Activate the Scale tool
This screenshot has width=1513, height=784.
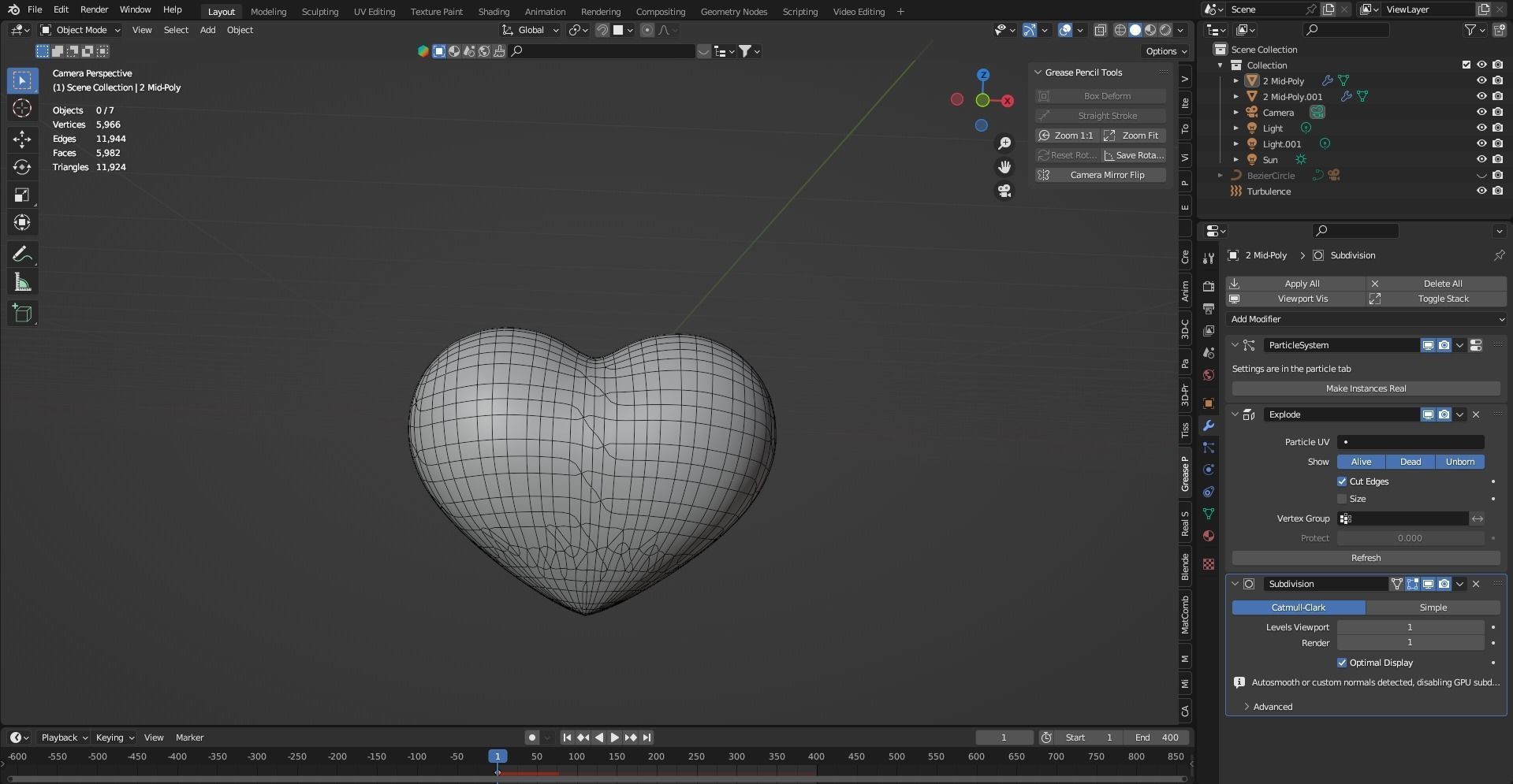[x=21, y=195]
